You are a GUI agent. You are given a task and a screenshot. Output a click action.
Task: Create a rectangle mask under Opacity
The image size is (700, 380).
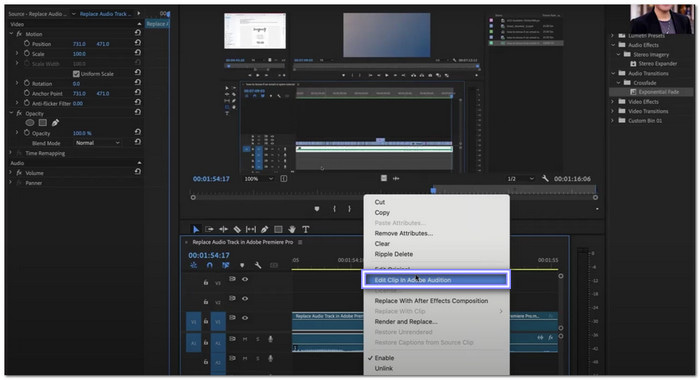[x=42, y=122]
